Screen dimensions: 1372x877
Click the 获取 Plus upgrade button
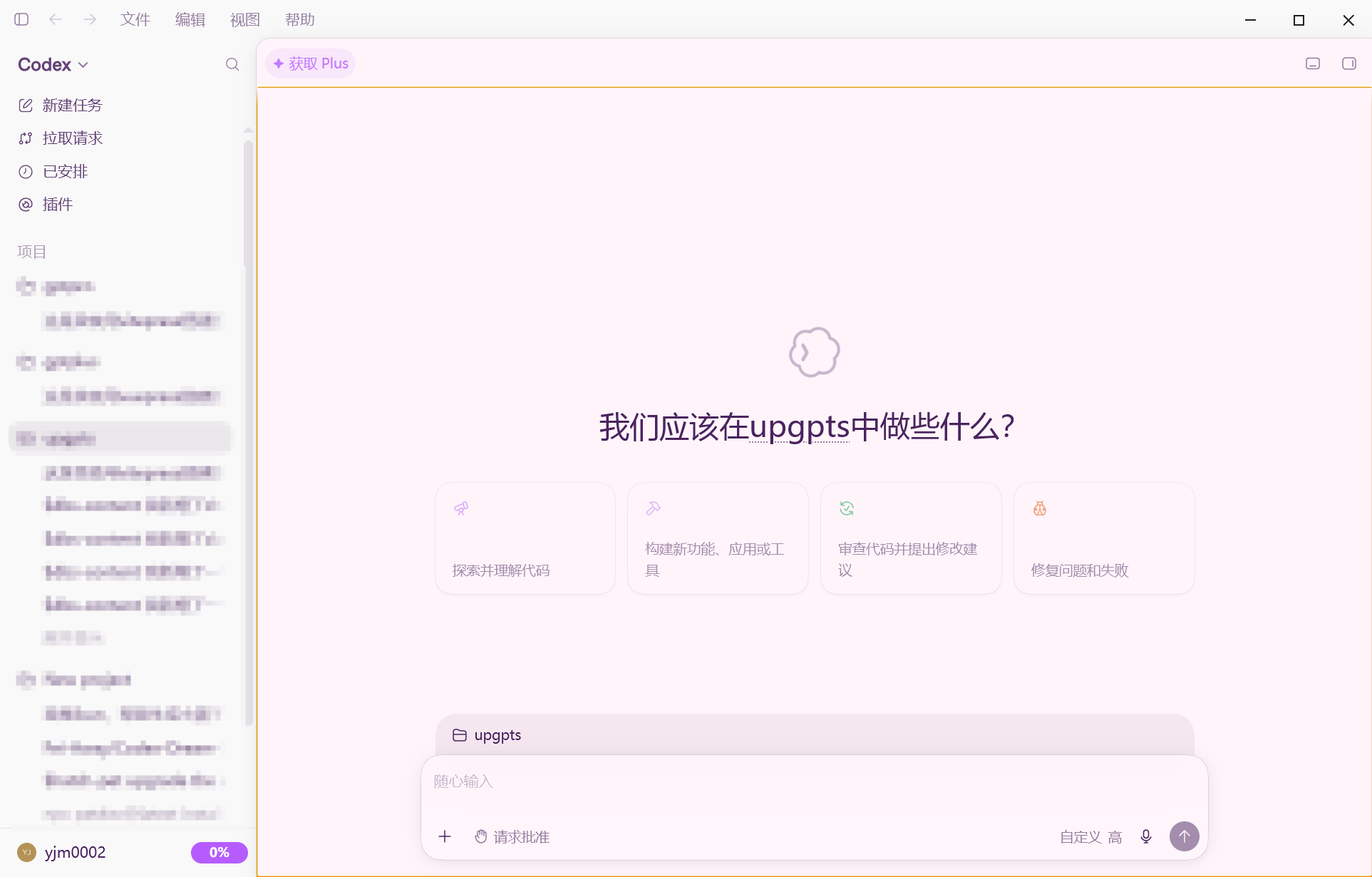click(311, 63)
